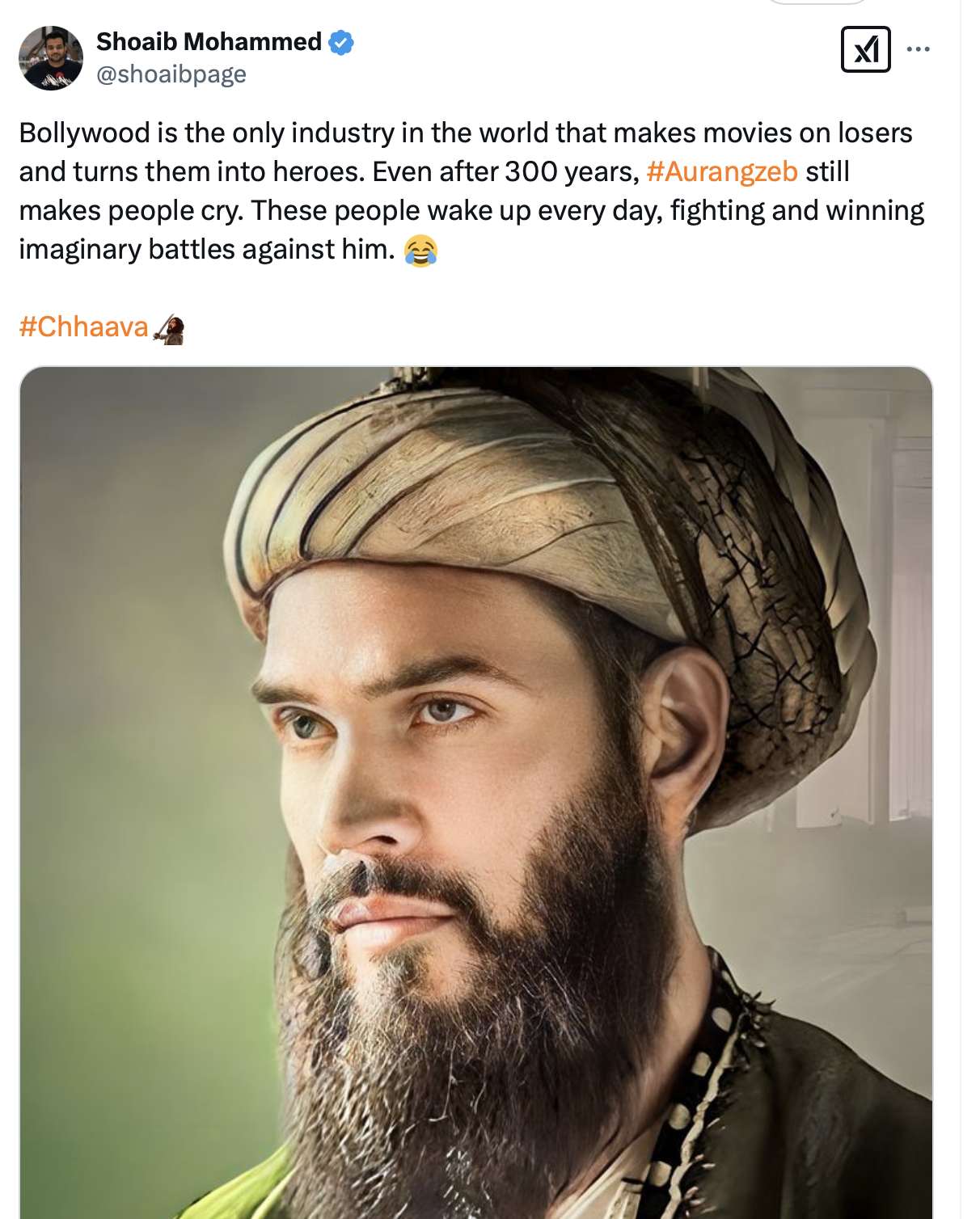980x1219 pixels.
Task: Expand the attached portrait image
Action: [x=475, y=792]
